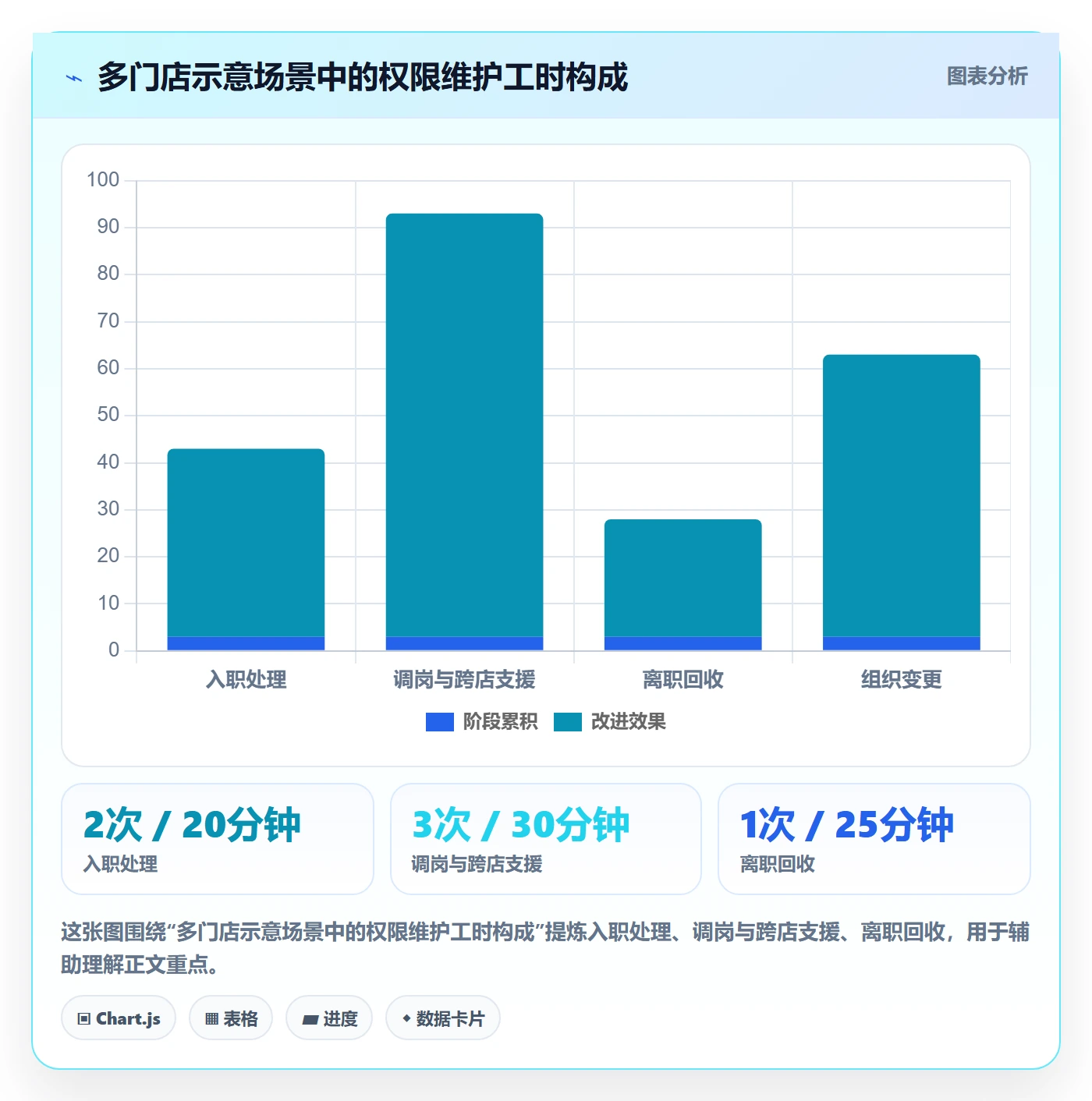The height and width of the screenshot is (1101, 1092).
Task: Click the 数据卡片 tag chip
Action: click(443, 1018)
